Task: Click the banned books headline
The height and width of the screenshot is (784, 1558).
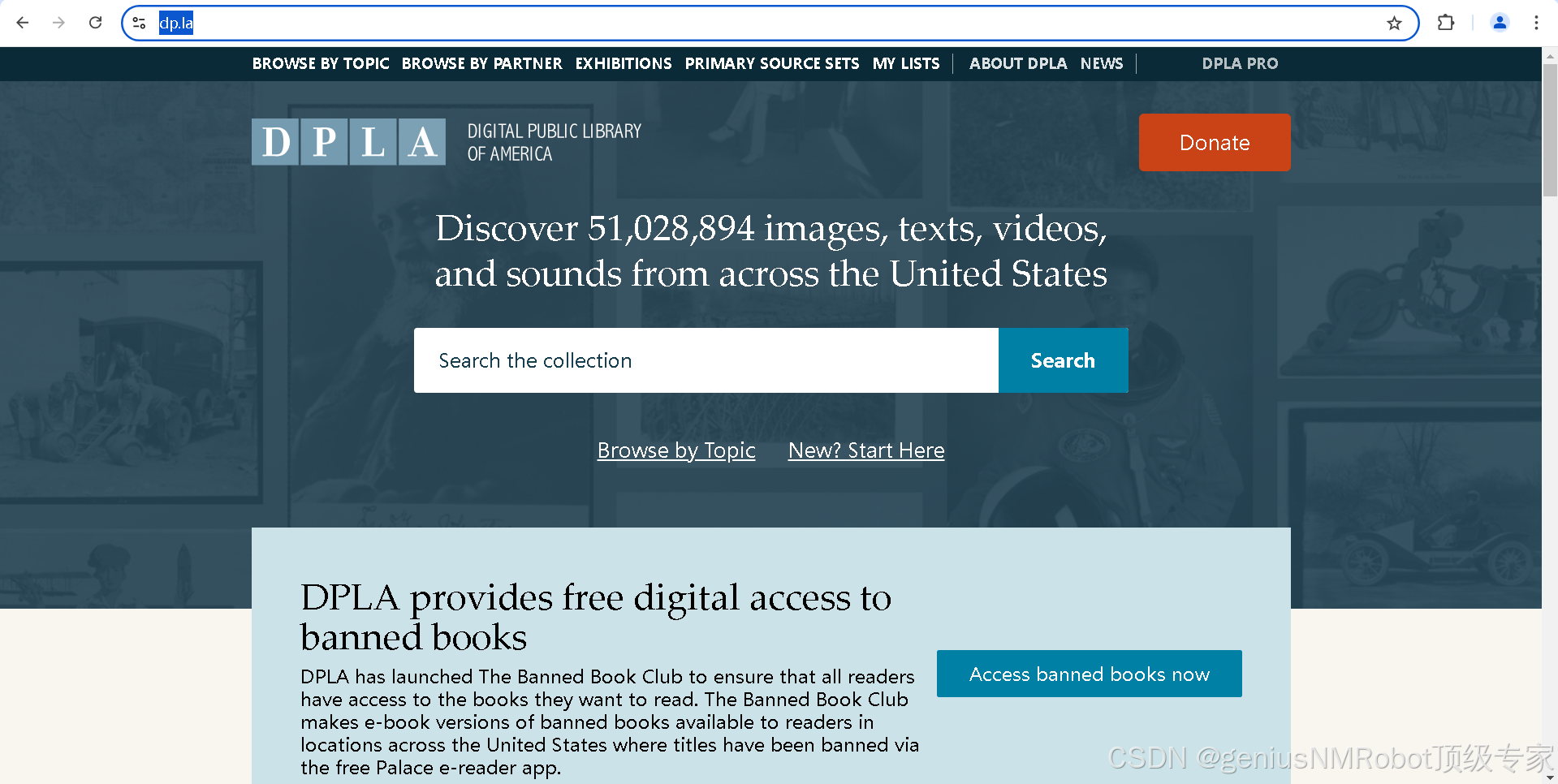Action: tap(596, 617)
